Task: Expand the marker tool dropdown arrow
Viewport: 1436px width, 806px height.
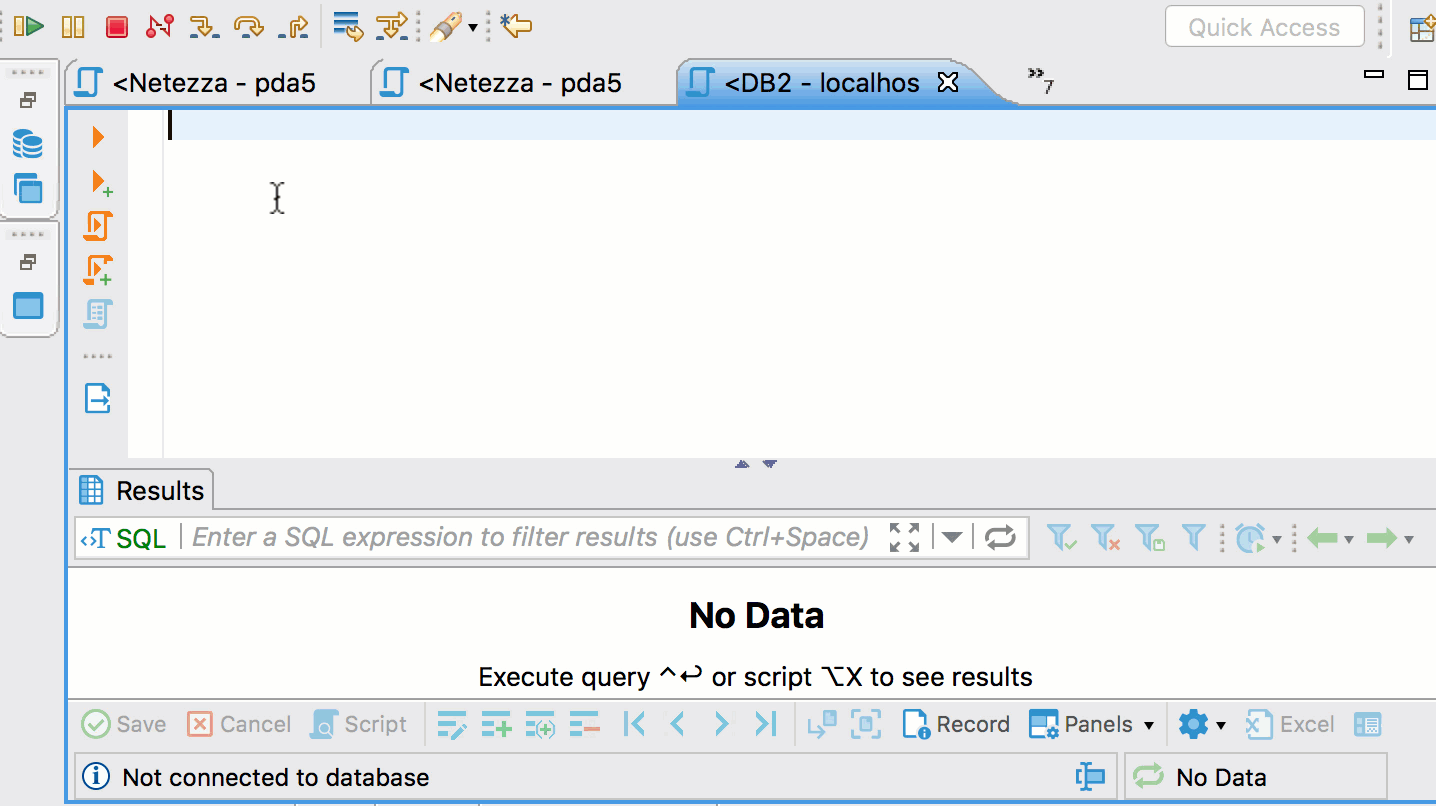Action: tap(473, 28)
